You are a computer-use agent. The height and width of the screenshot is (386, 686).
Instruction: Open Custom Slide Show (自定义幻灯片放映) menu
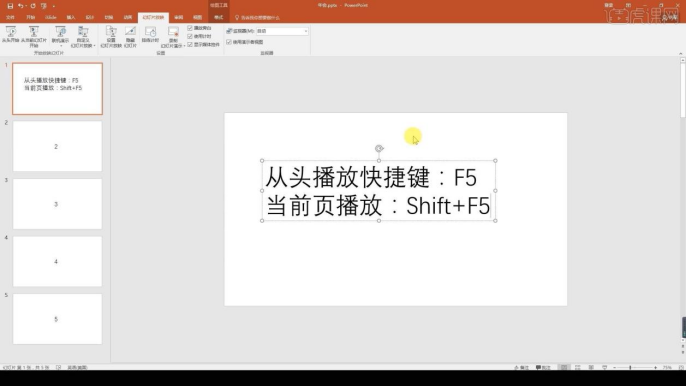click(83, 37)
